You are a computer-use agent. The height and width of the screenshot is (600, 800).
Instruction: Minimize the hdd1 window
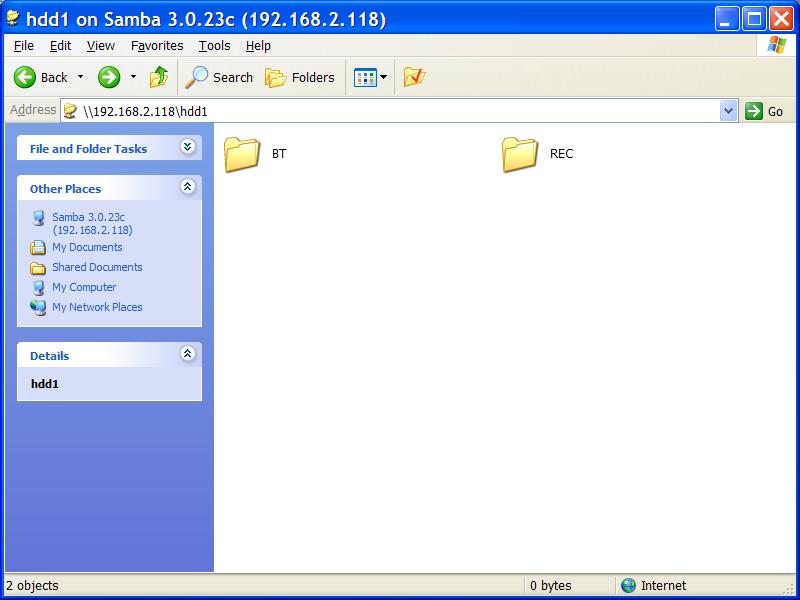727,19
